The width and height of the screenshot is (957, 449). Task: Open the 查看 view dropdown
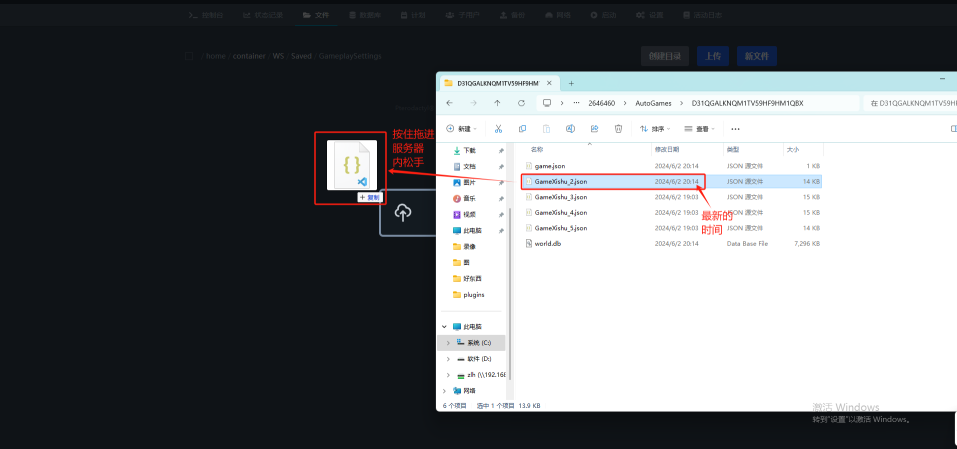tap(699, 129)
